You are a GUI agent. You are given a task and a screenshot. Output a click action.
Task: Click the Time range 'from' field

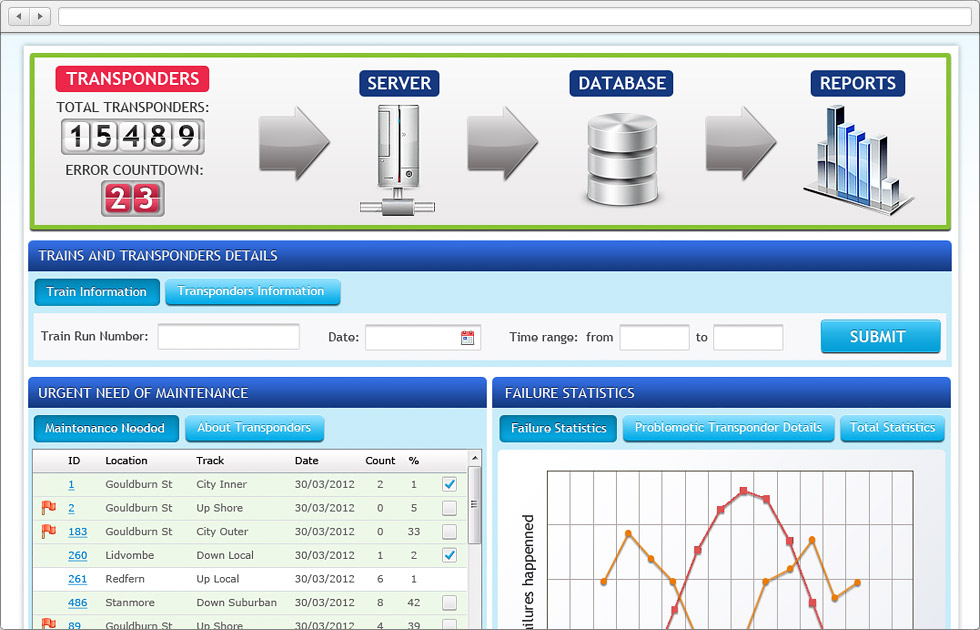[x=654, y=338]
